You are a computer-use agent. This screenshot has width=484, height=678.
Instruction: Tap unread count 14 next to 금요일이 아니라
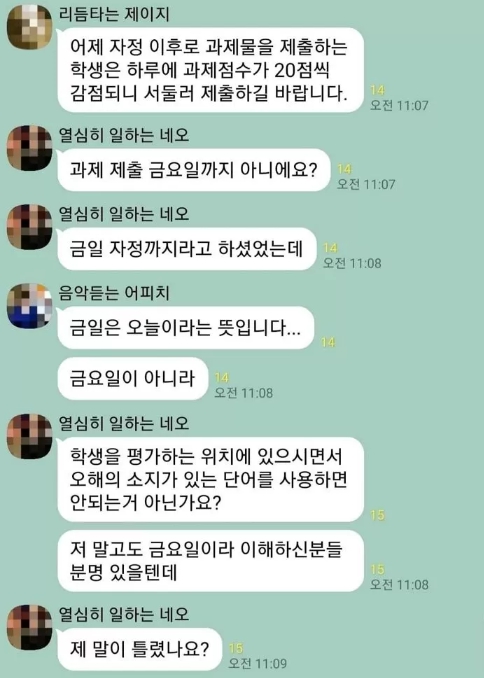tap(221, 377)
